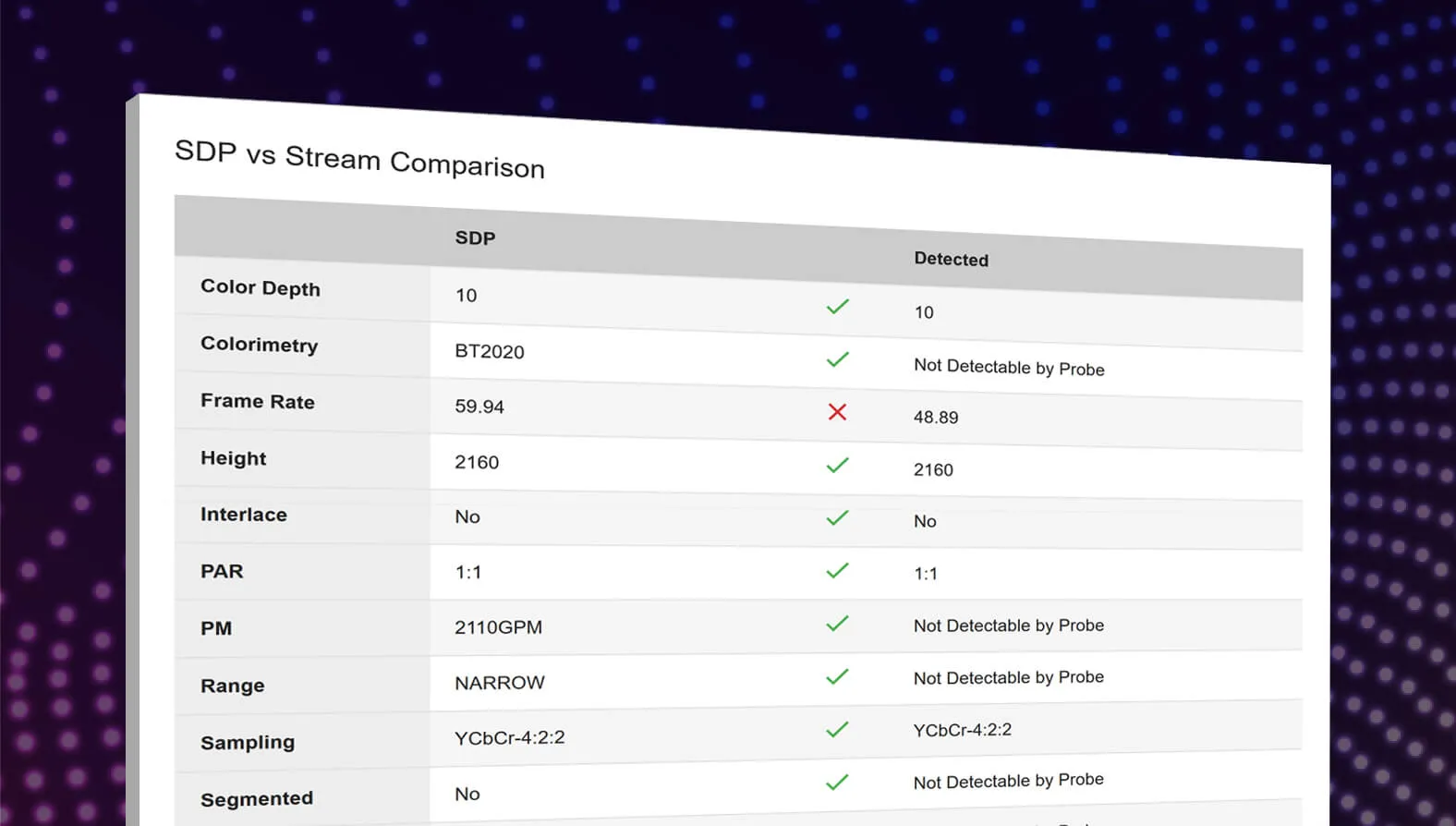Click the SDP column header
The width and height of the screenshot is (1456, 826).
475,238
